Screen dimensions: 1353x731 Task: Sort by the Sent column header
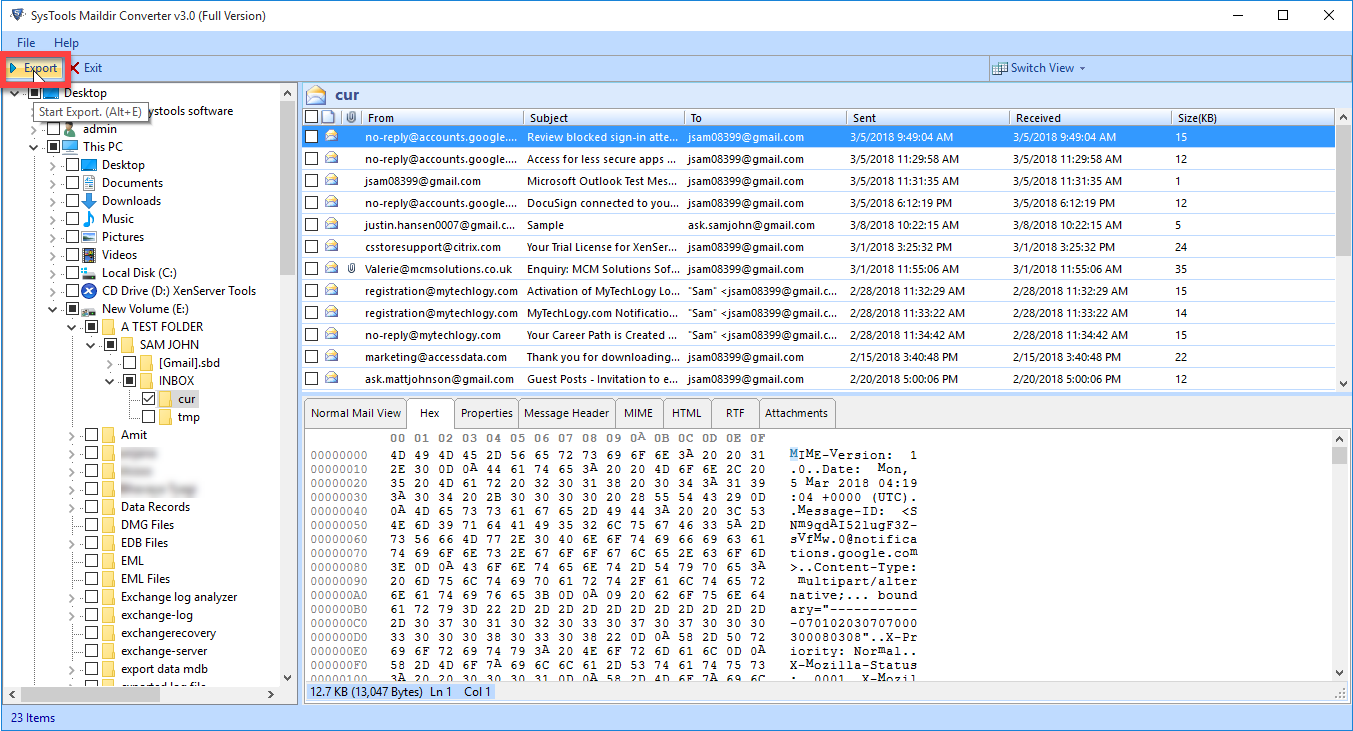tap(928, 118)
